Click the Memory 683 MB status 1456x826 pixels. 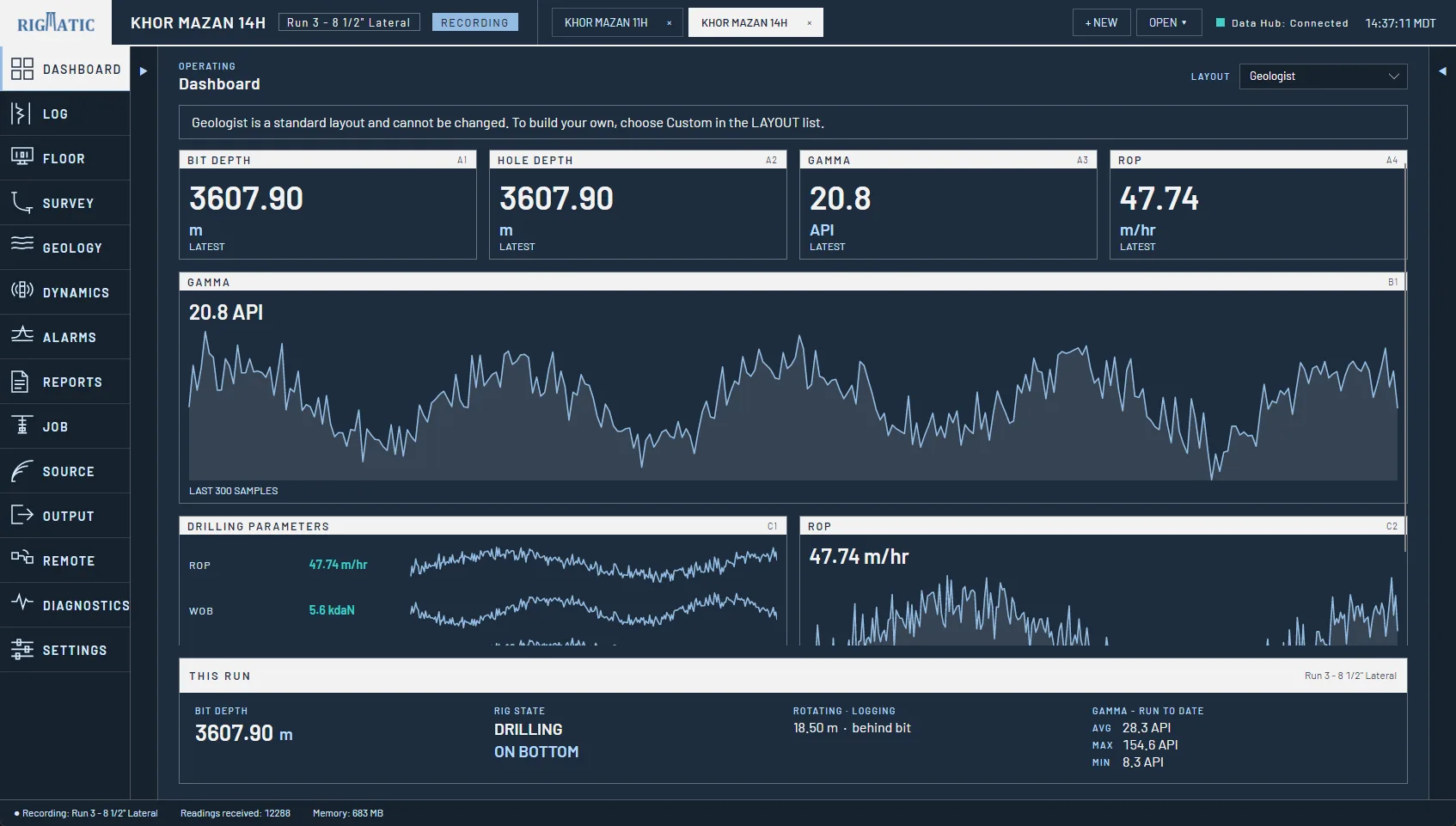click(348, 813)
